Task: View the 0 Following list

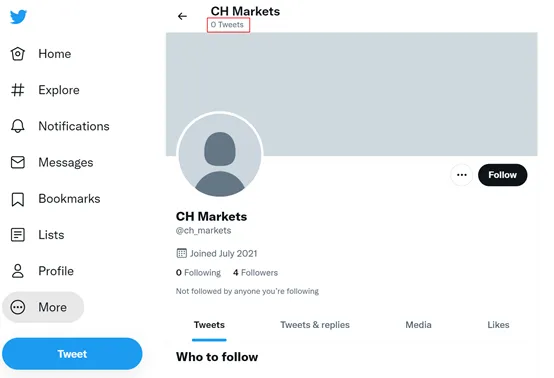Action: point(198,273)
